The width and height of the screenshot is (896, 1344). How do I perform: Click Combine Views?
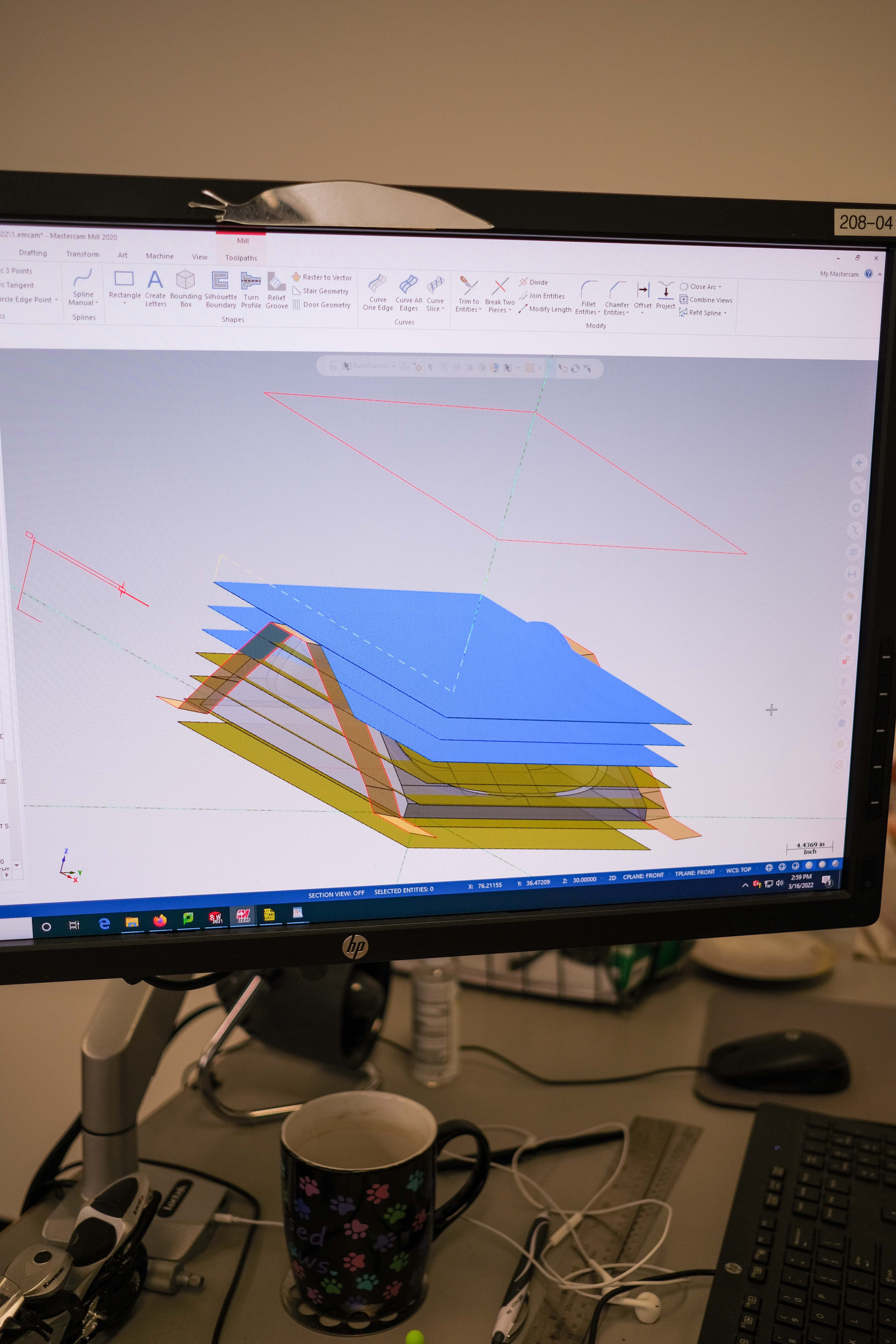click(x=706, y=300)
